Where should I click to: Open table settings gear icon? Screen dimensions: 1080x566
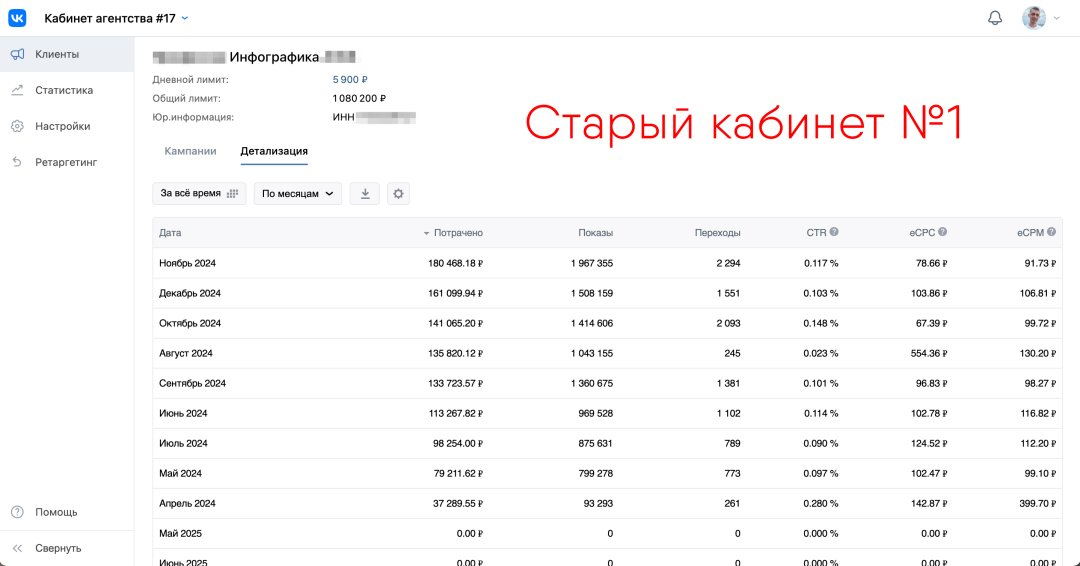click(398, 194)
